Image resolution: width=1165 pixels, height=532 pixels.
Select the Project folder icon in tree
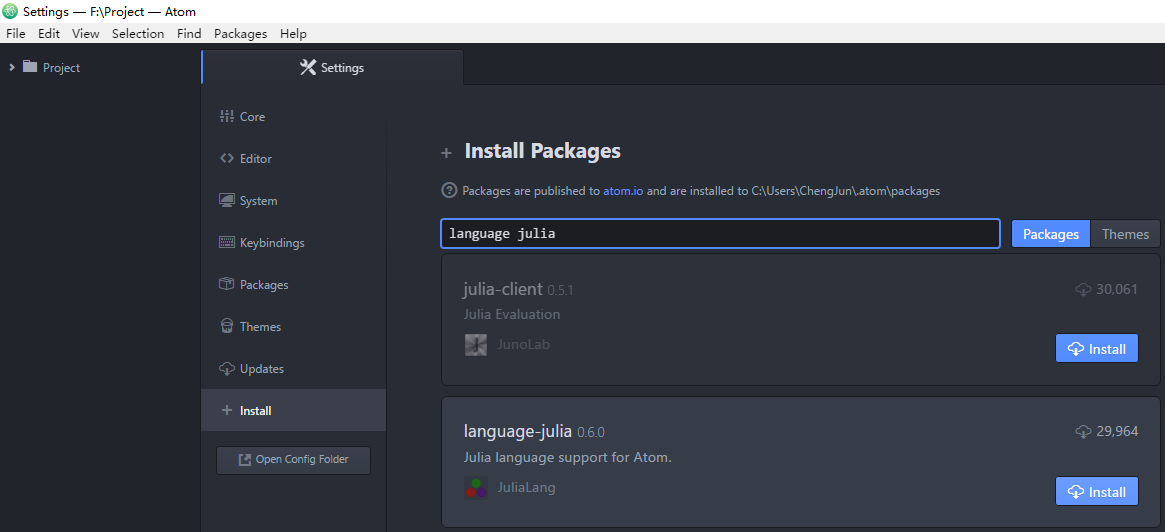pyautogui.click(x=30, y=67)
